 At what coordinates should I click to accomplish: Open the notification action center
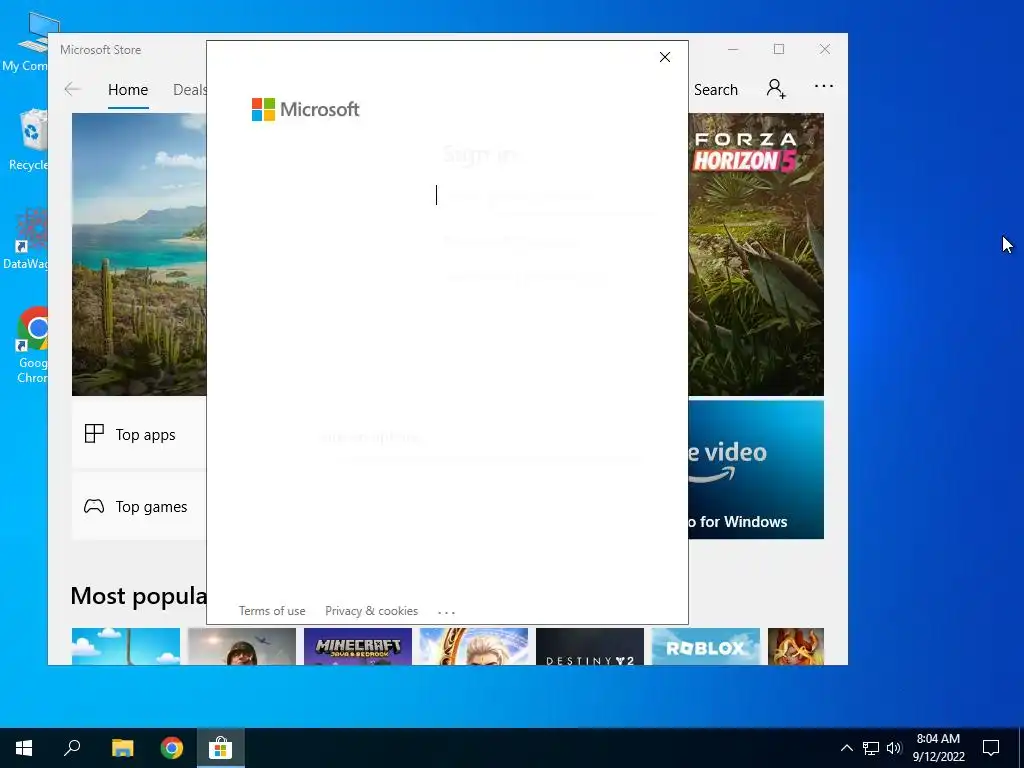tap(991, 748)
